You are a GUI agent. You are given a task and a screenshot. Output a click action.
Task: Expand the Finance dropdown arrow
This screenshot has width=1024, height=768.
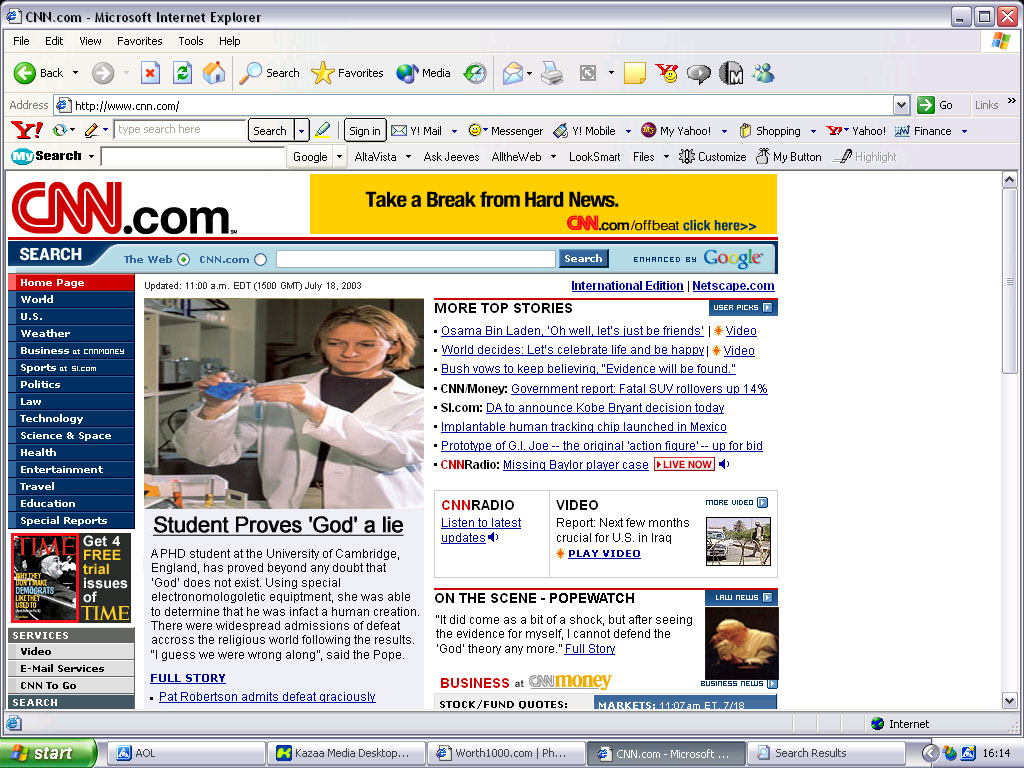click(x=964, y=131)
